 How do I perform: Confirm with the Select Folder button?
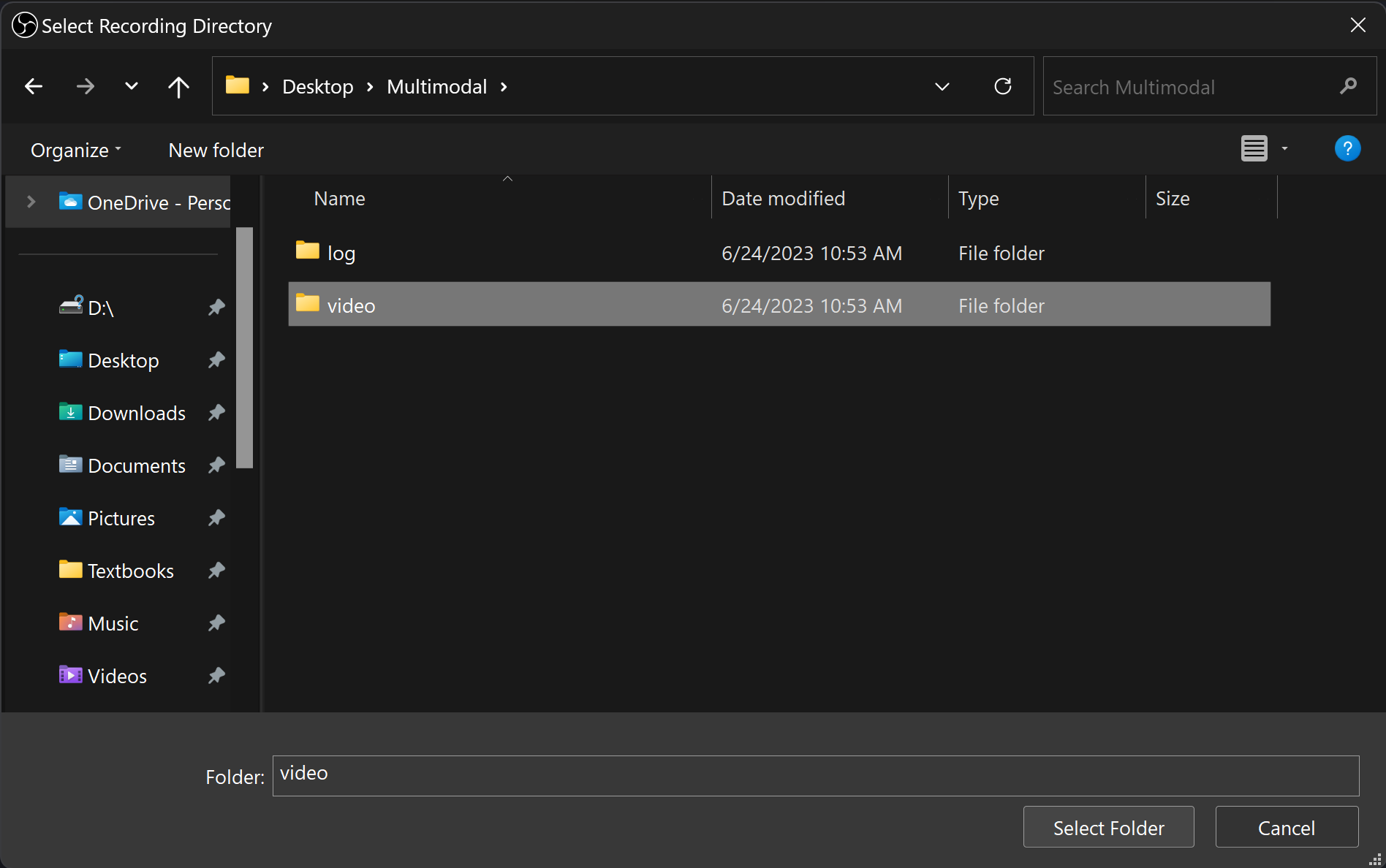1108,828
